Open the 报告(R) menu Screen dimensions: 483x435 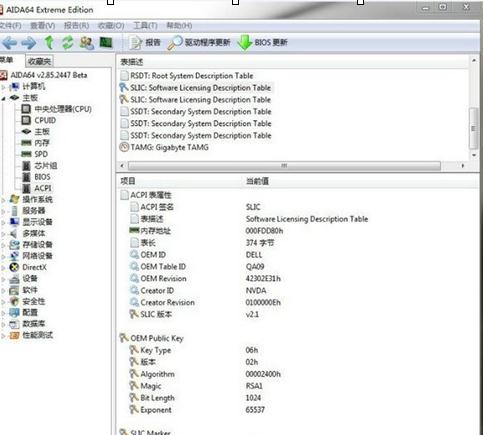76,26
